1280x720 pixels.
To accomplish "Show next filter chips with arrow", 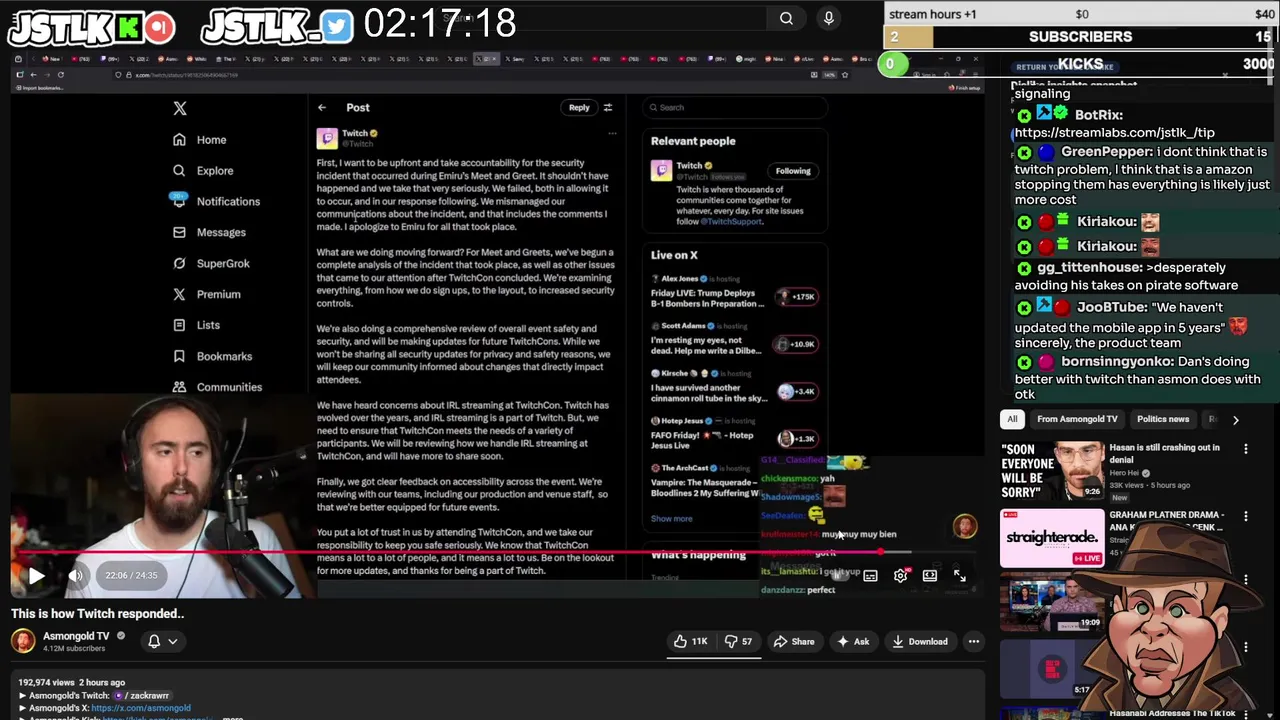I will point(1235,420).
